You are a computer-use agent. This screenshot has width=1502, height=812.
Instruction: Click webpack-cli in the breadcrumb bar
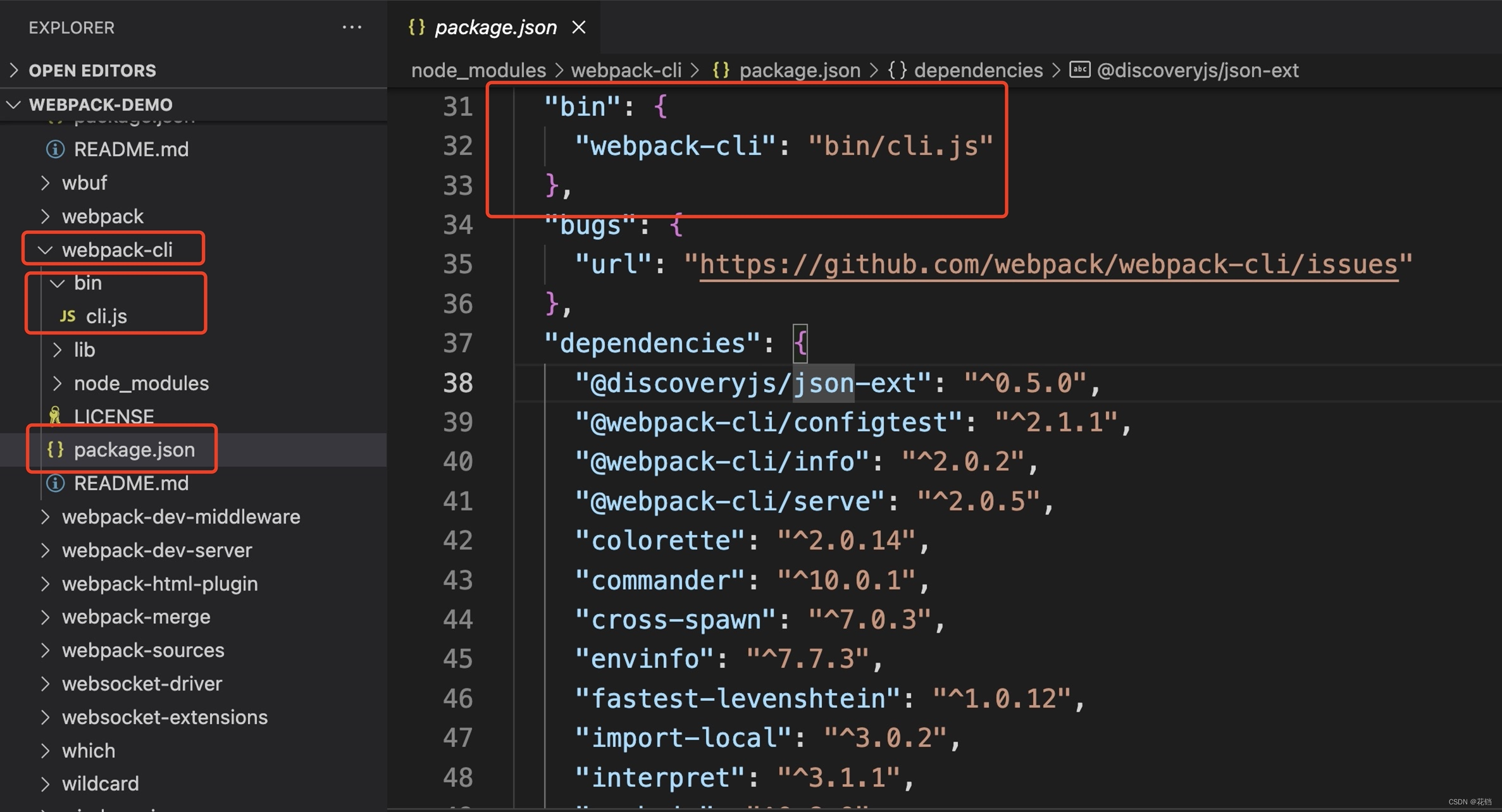tap(626, 70)
